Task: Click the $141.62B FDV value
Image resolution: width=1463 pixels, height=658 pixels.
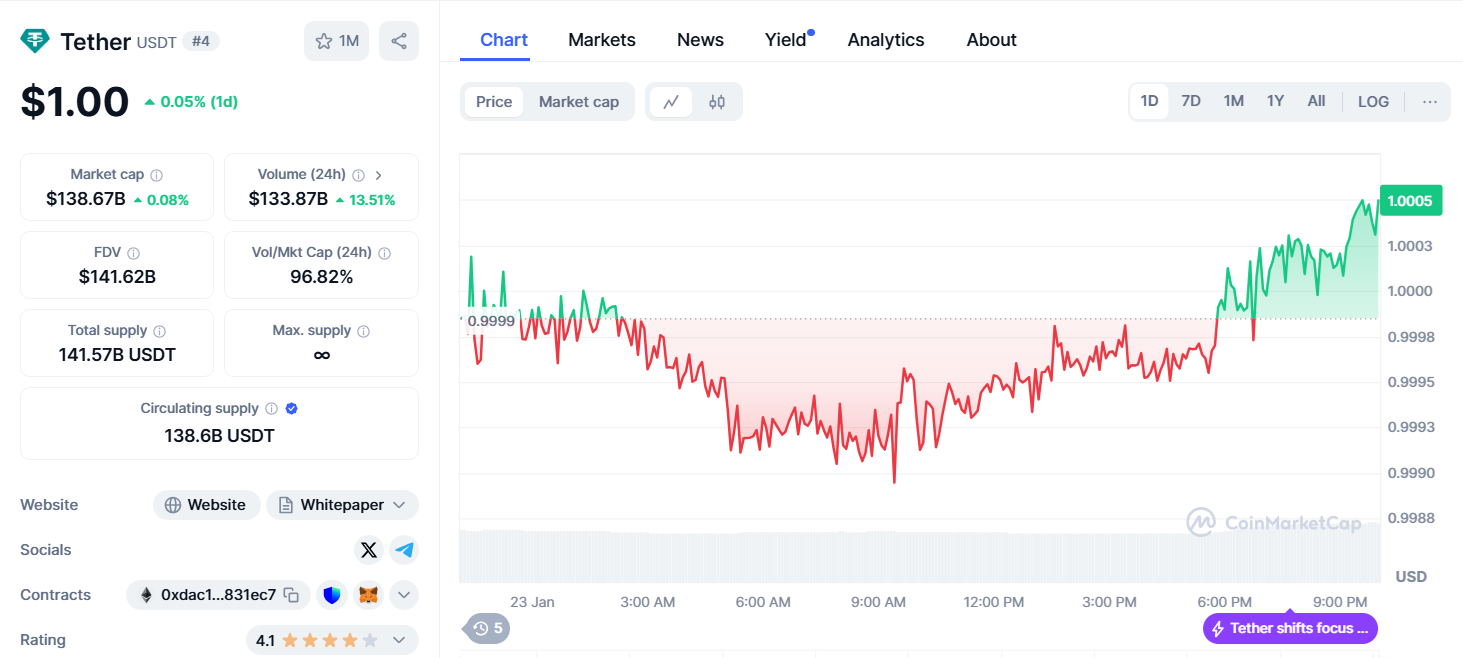Action: coord(117,277)
